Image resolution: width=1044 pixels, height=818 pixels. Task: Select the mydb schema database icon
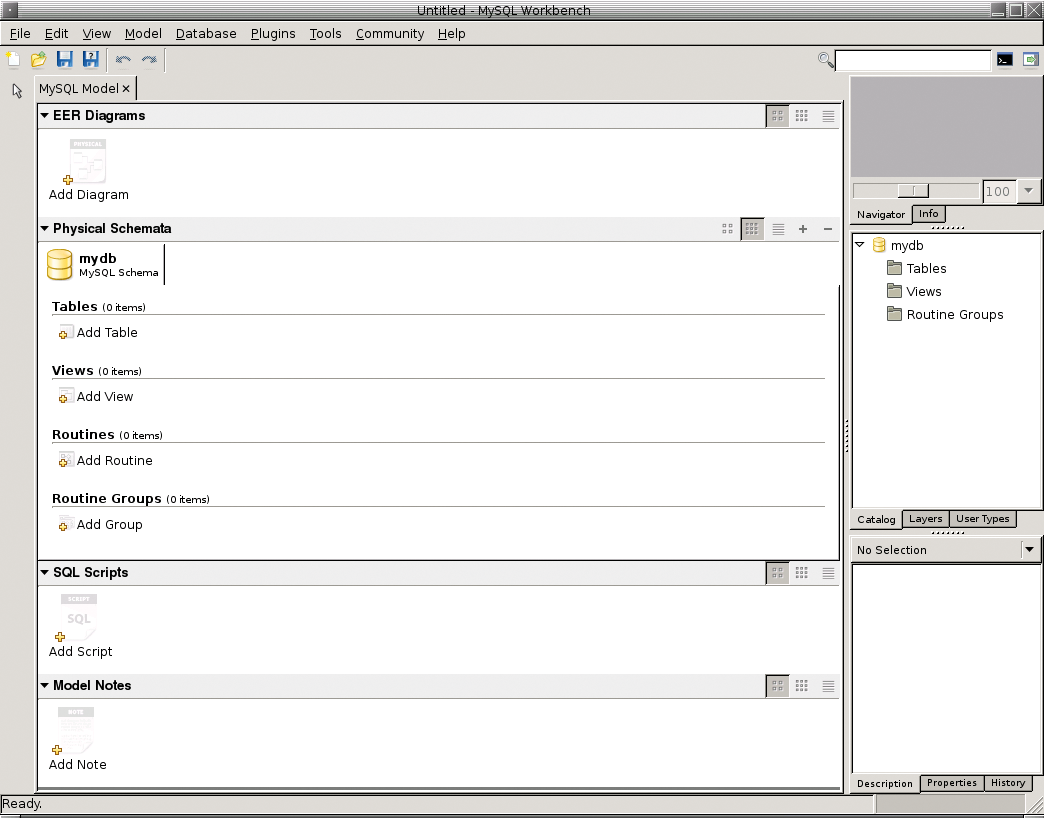59,264
